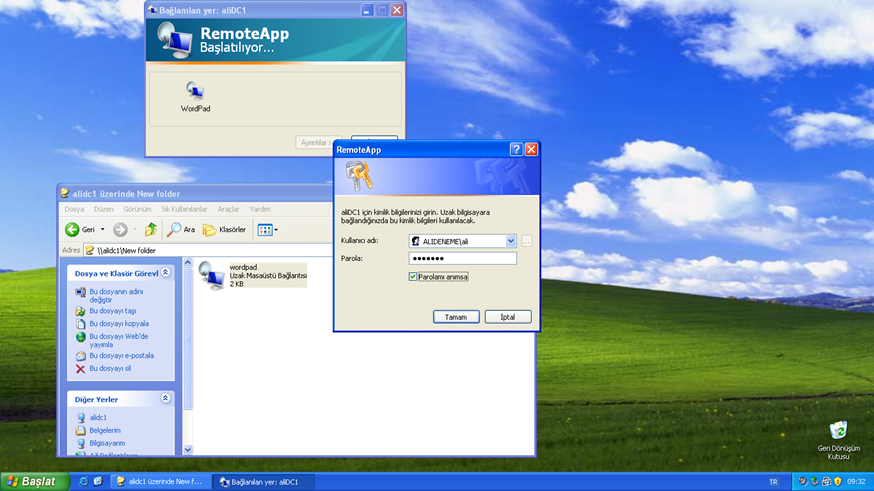The width and height of the screenshot is (874, 491).
Task: Click the security shield tray icon
Action: click(837, 482)
